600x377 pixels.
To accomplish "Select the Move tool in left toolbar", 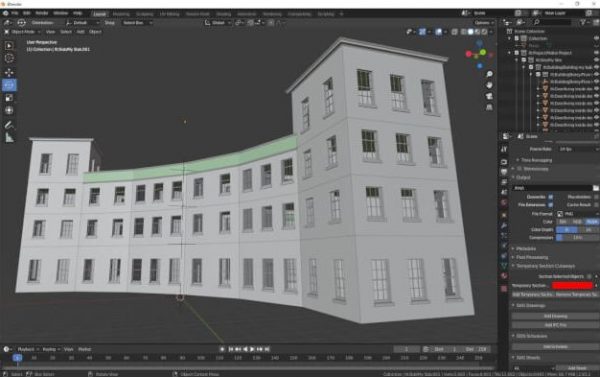I will pos(9,72).
